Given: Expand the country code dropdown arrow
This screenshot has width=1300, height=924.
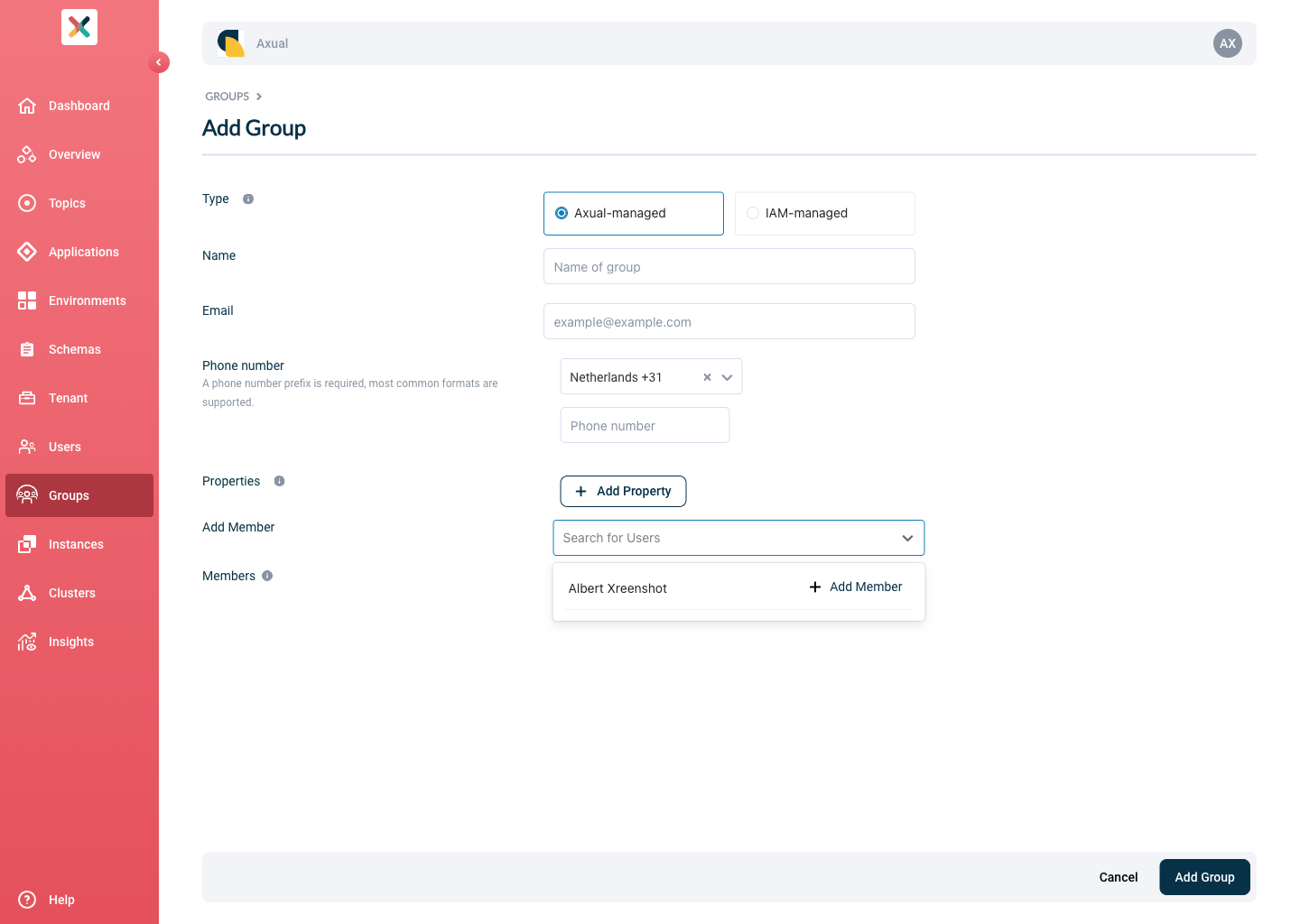Looking at the screenshot, I should pos(727,377).
